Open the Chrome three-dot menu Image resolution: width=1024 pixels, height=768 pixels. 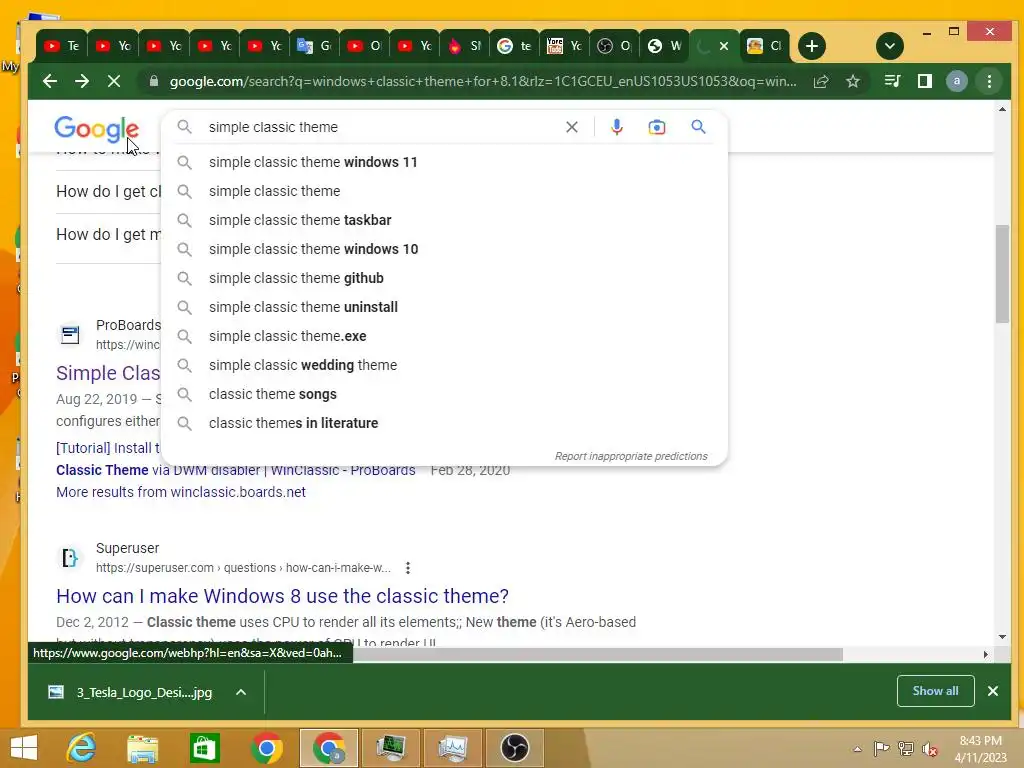point(989,81)
